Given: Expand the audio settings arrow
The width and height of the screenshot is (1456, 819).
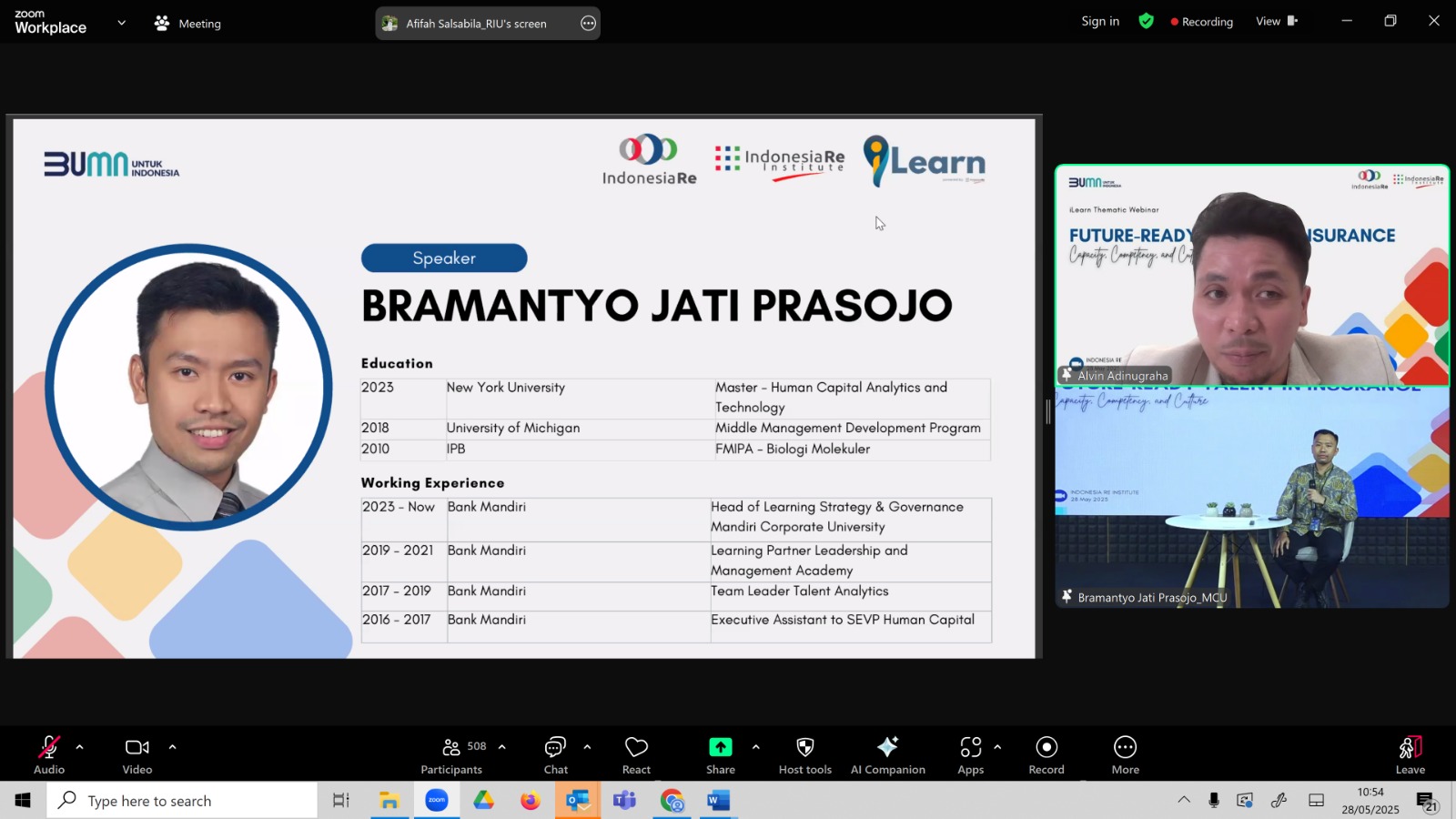Looking at the screenshot, I should coord(80,747).
